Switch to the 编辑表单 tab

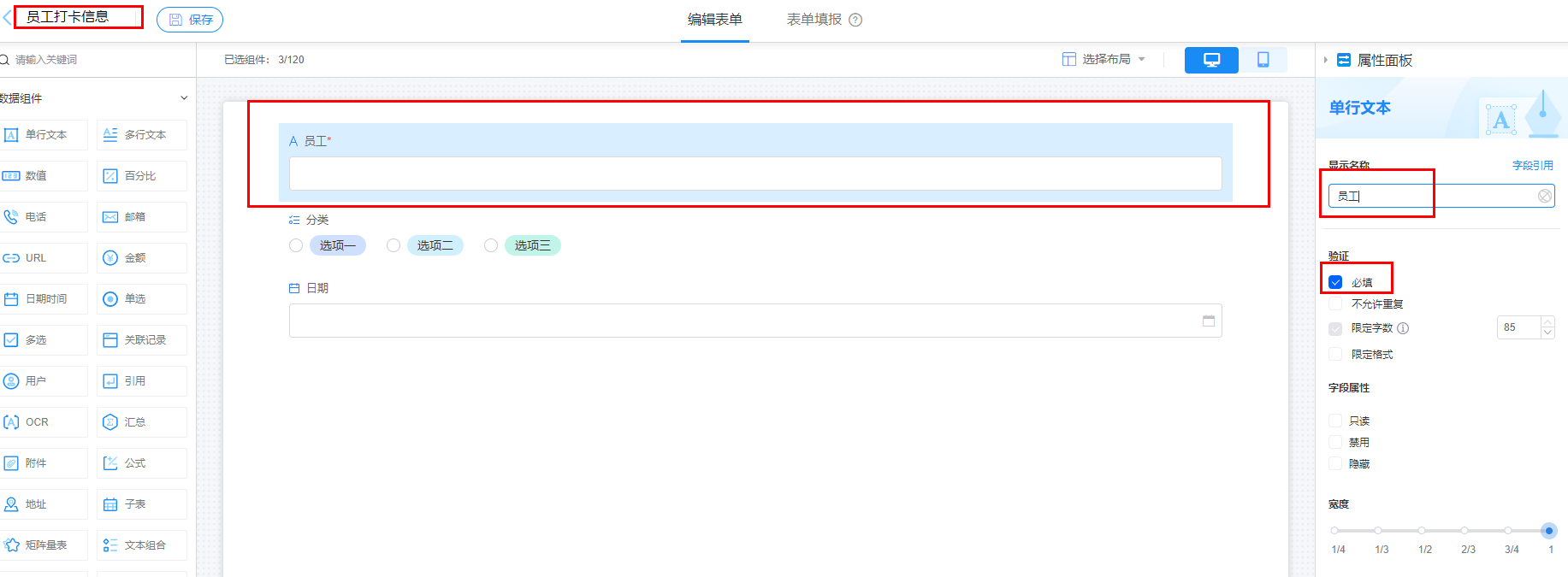715,20
